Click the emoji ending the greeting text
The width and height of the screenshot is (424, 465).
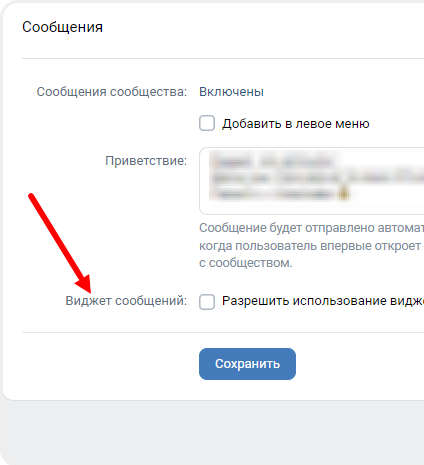tap(344, 193)
